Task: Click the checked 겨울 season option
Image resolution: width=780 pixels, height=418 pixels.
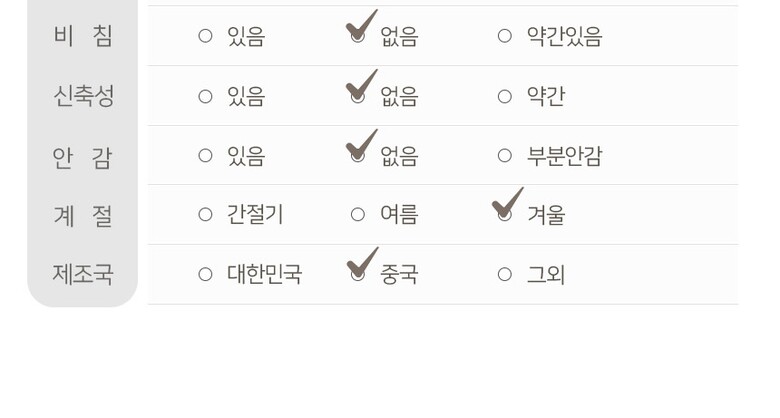Action: [x=505, y=215]
